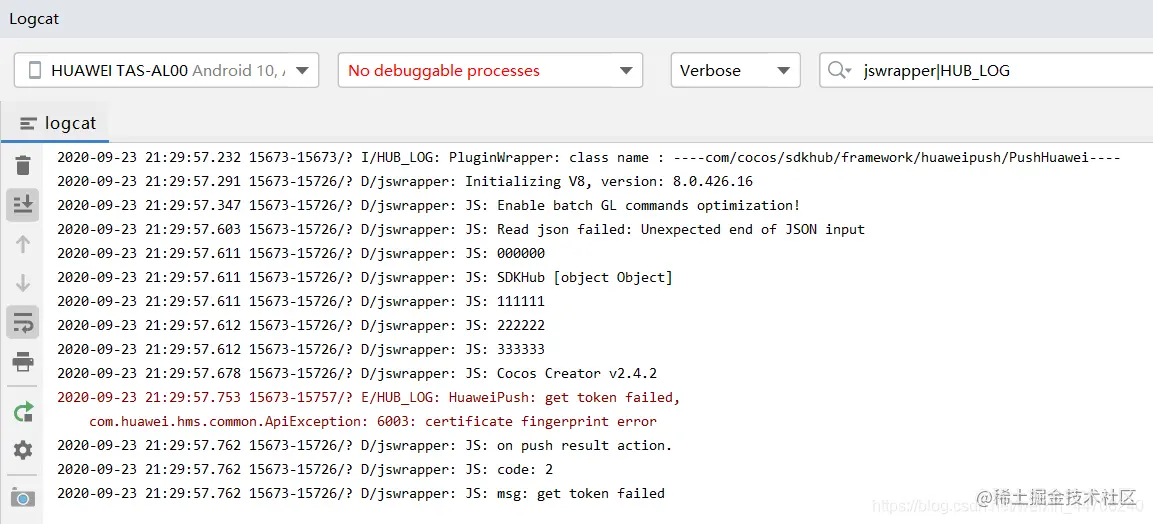This screenshot has width=1153, height=524.
Task: Print the logcat output
Action: tap(23, 362)
